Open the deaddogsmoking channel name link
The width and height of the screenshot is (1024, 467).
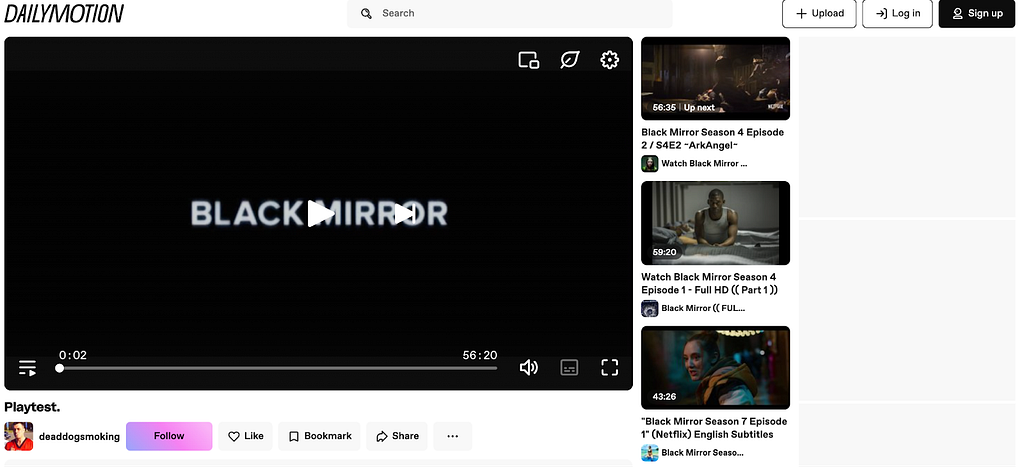tap(80, 436)
